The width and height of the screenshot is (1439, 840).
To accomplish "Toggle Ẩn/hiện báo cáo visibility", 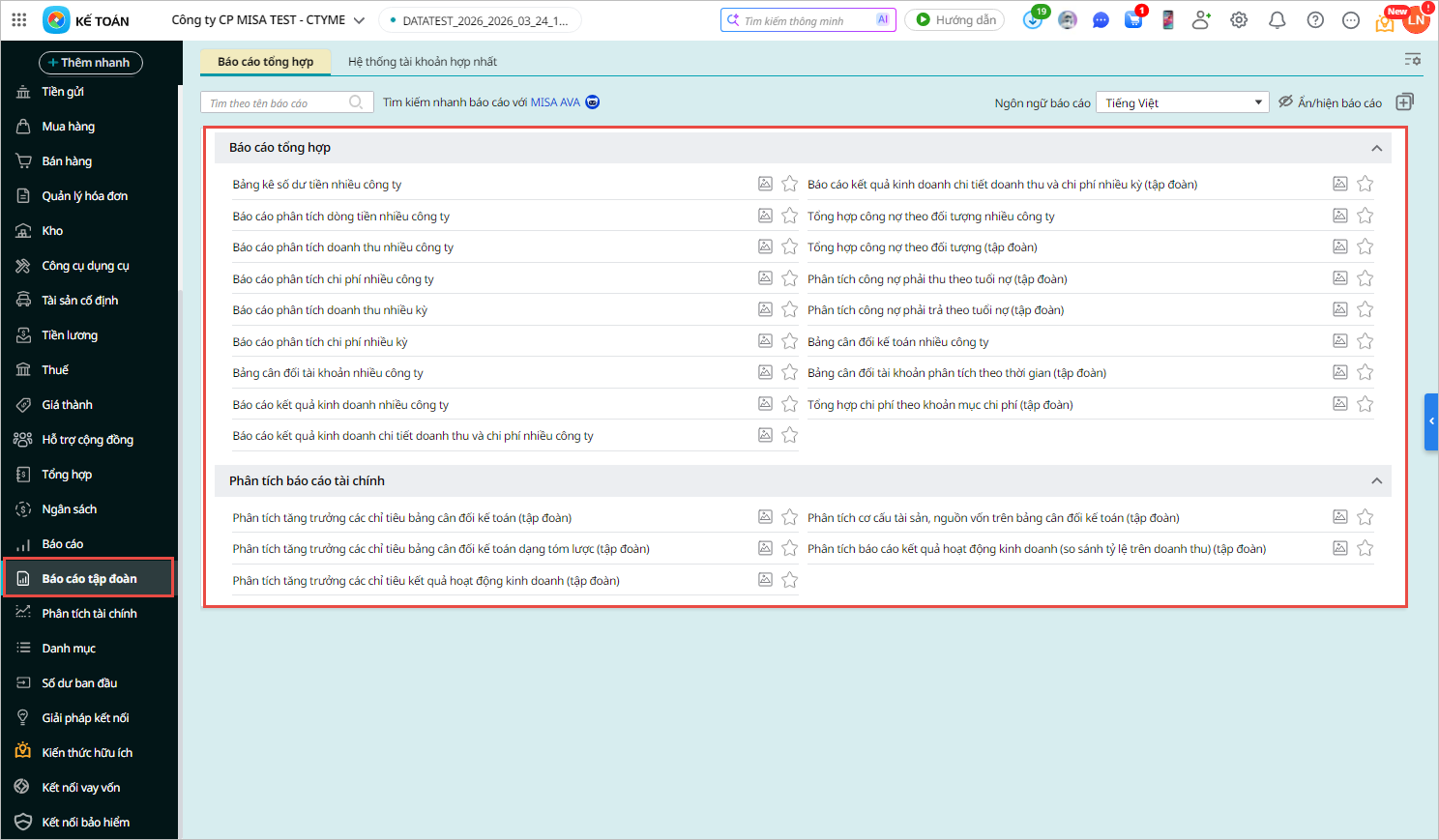I will tap(1330, 102).
